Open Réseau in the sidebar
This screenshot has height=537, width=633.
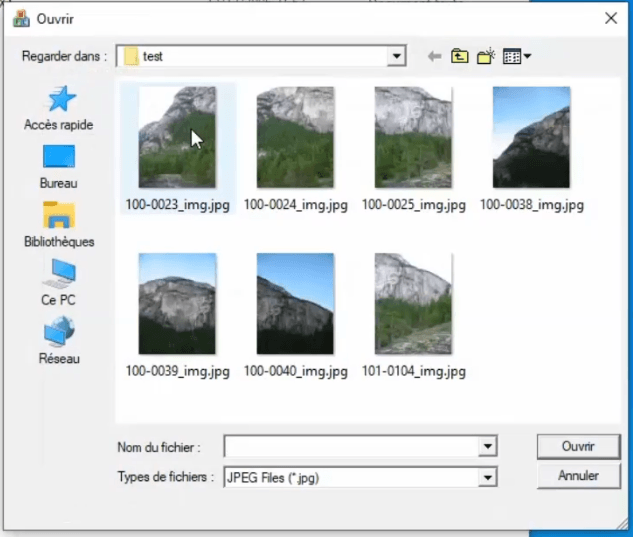click(59, 340)
